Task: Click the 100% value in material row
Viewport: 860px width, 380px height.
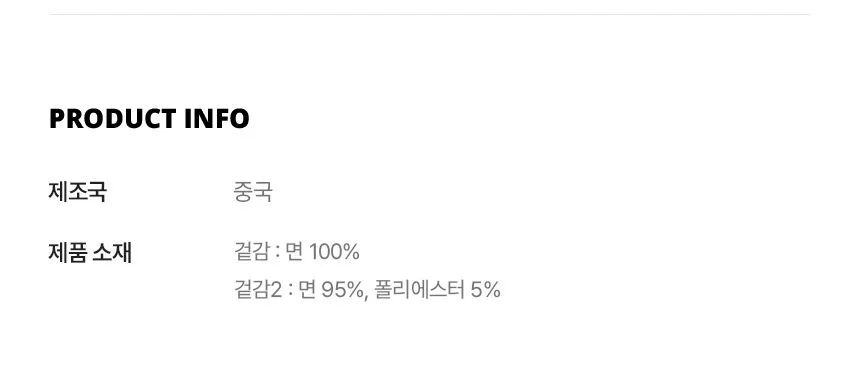Action: point(334,252)
